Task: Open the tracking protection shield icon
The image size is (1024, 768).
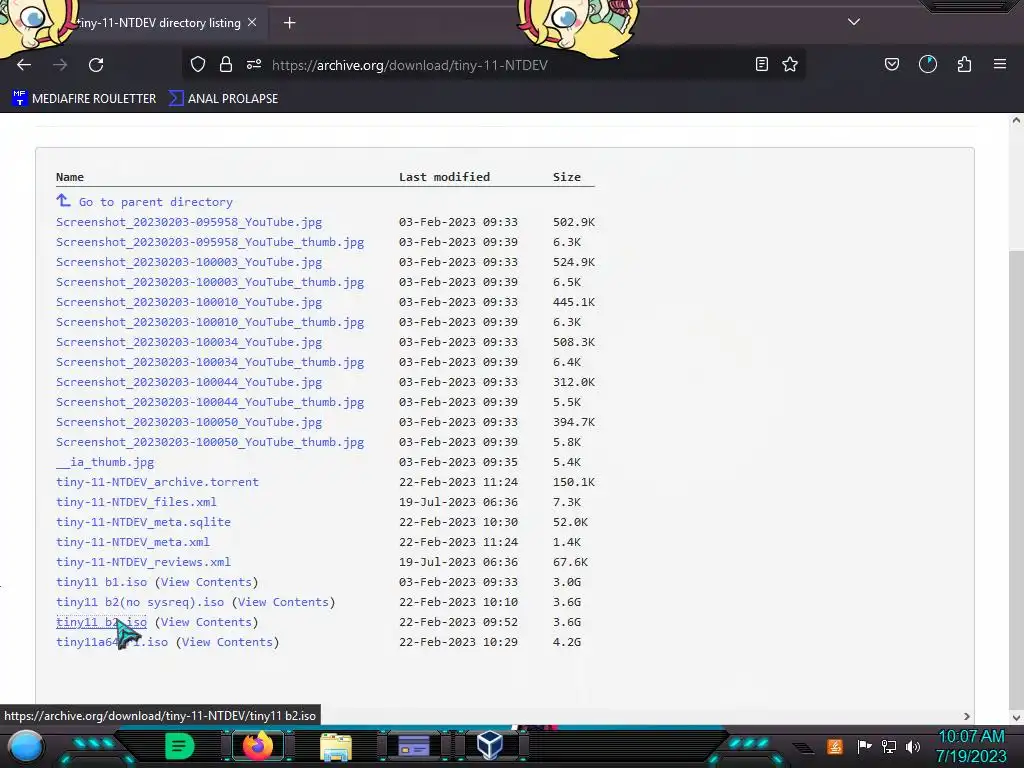Action: [x=198, y=65]
